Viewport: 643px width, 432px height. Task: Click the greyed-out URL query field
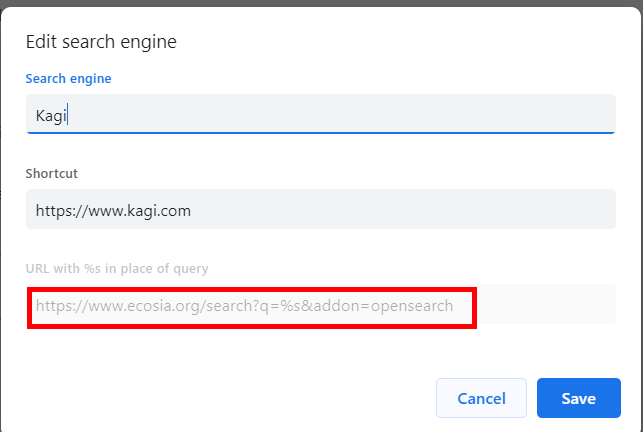(320, 305)
